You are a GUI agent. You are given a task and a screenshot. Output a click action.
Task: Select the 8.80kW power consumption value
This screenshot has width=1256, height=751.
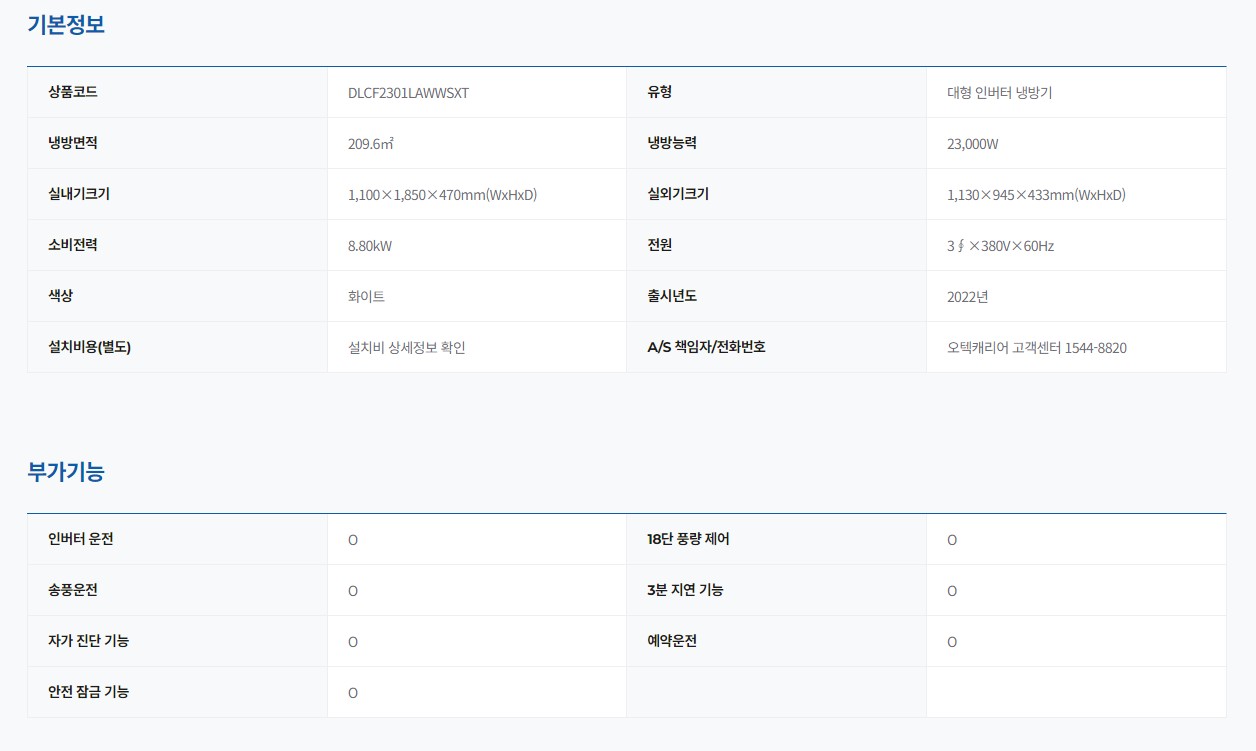[x=370, y=246]
